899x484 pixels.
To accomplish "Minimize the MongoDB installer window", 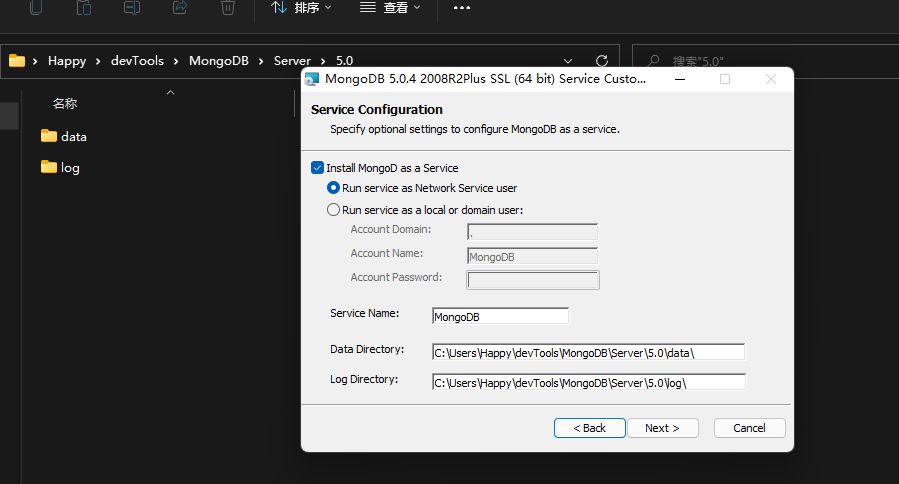I will pyautogui.click(x=680, y=79).
